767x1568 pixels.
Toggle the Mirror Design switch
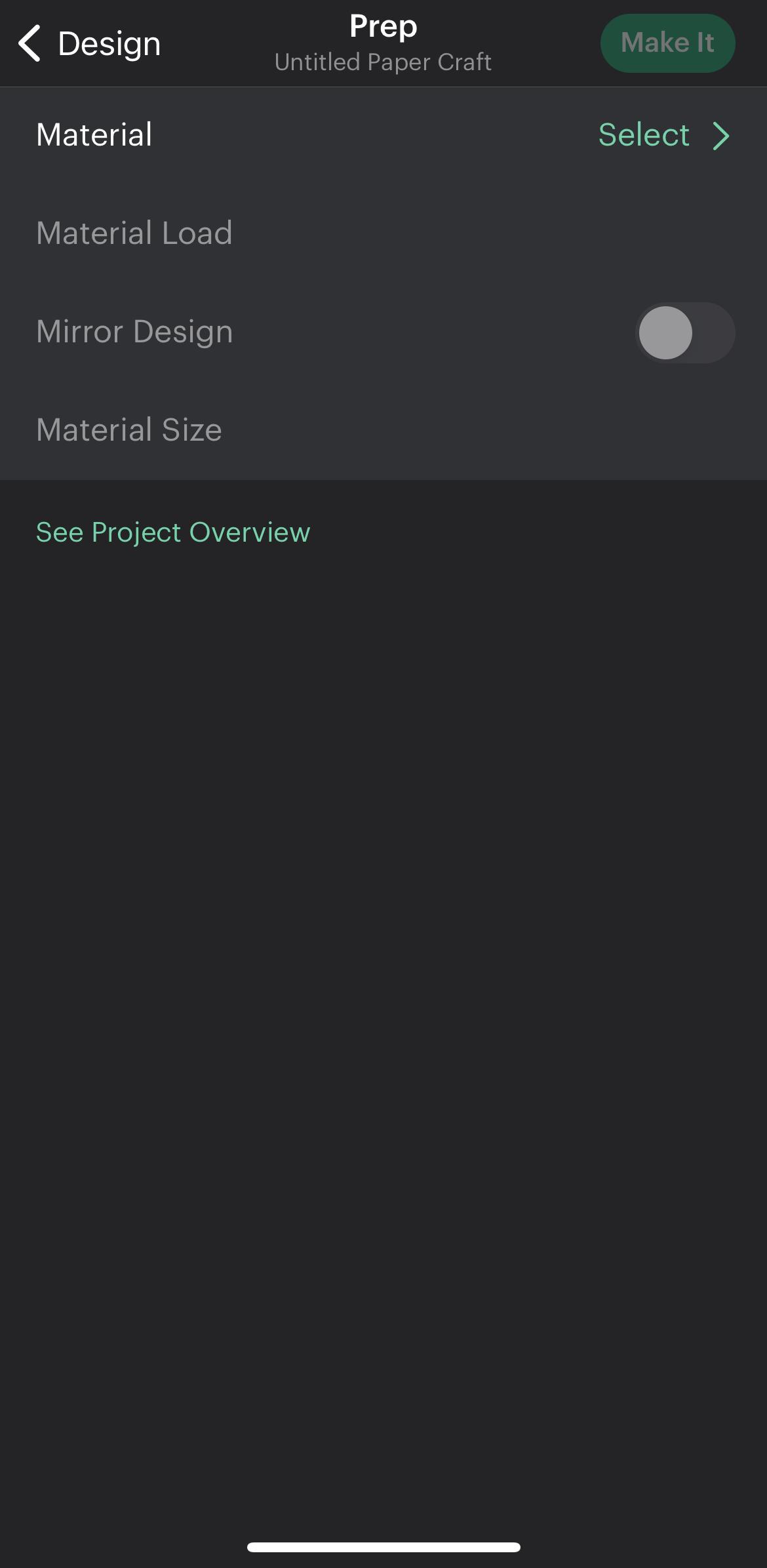[x=684, y=332]
